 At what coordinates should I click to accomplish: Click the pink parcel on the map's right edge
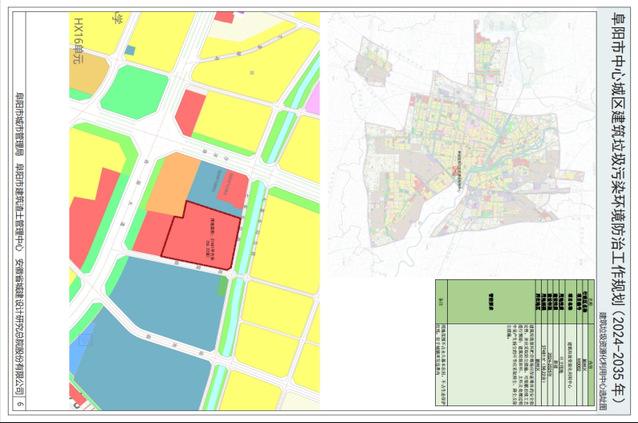(312, 98)
